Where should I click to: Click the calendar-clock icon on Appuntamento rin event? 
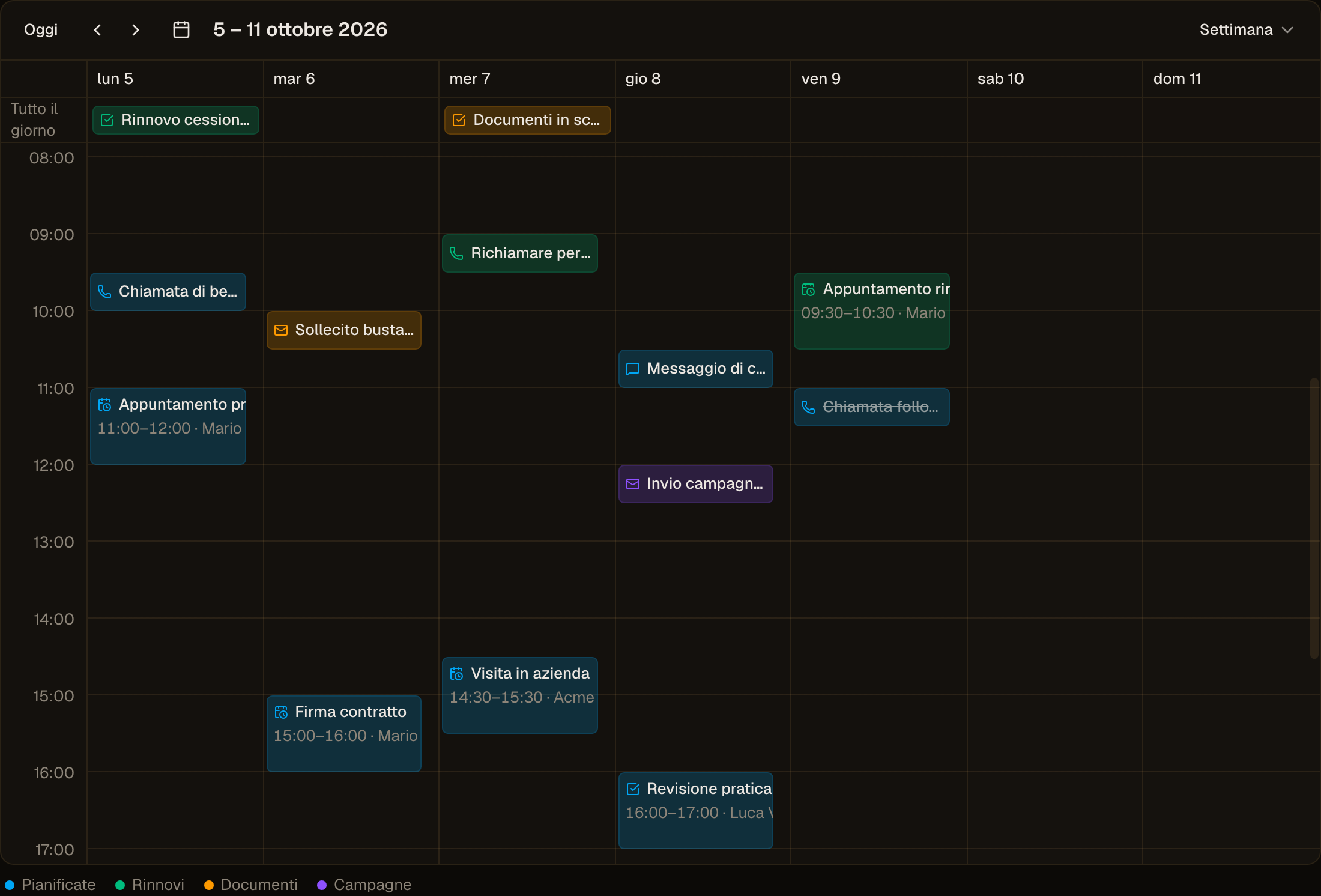tap(809, 289)
